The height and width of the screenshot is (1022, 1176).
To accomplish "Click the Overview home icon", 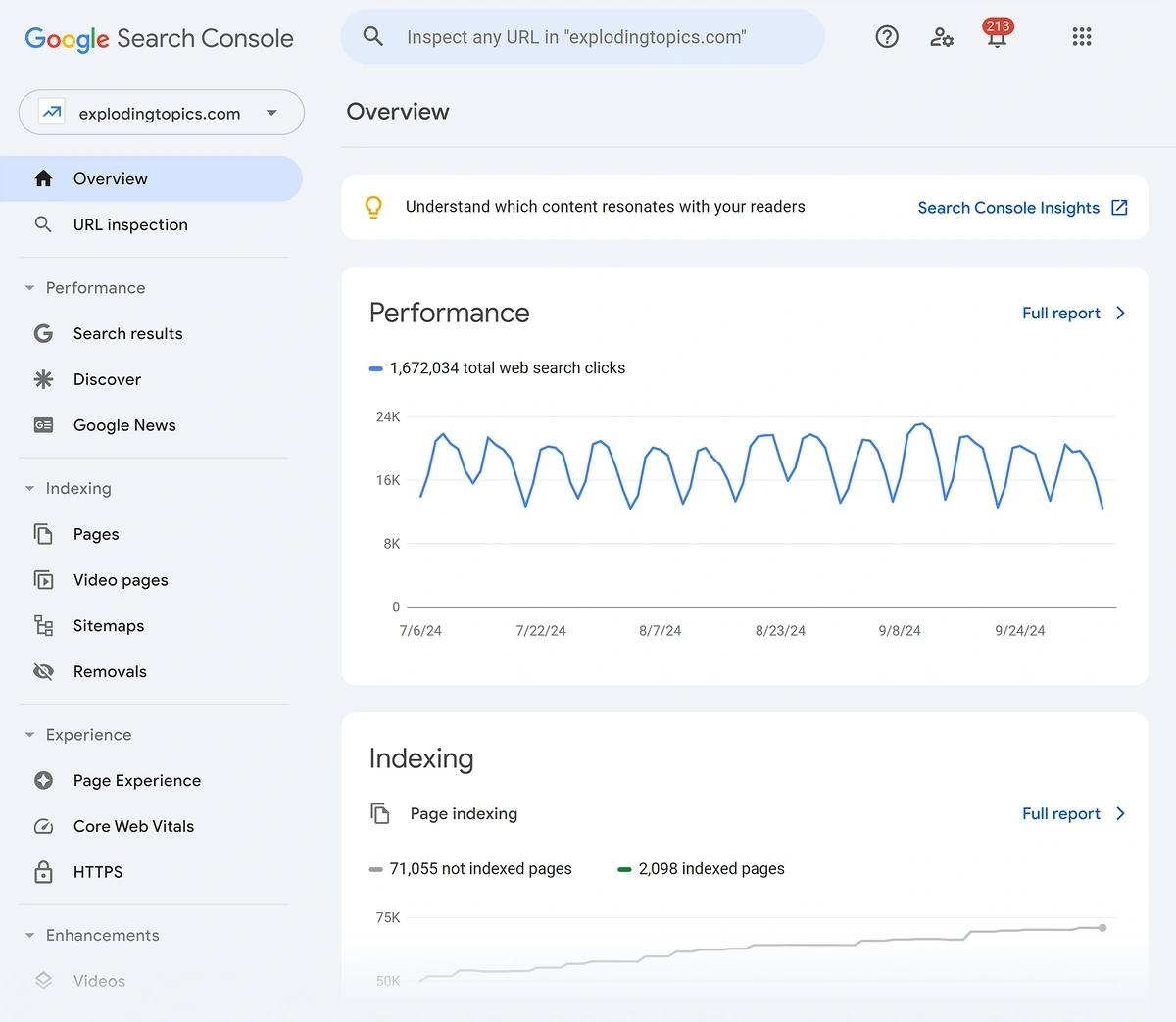I will click(43, 178).
